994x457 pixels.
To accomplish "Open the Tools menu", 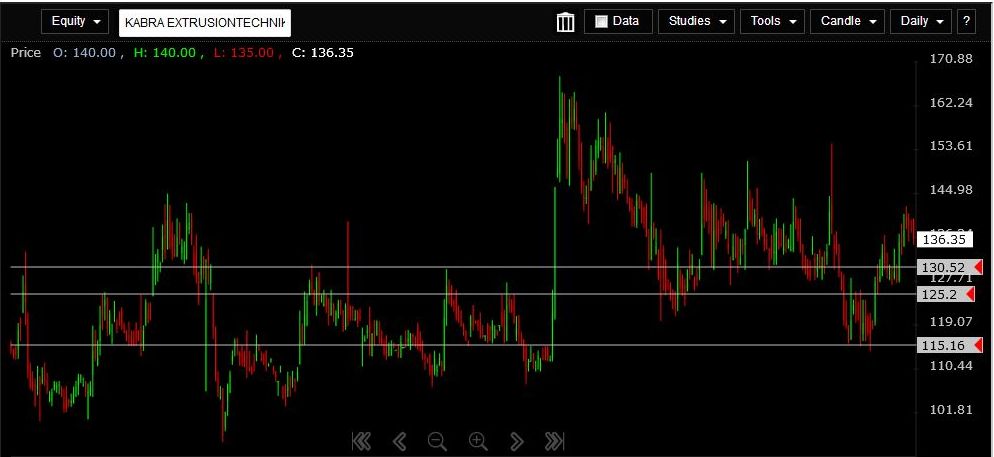I will tap(772, 21).
